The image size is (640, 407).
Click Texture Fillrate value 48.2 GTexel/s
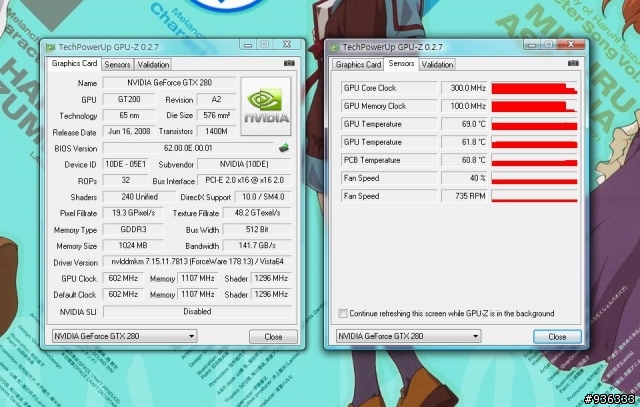coord(257,213)
